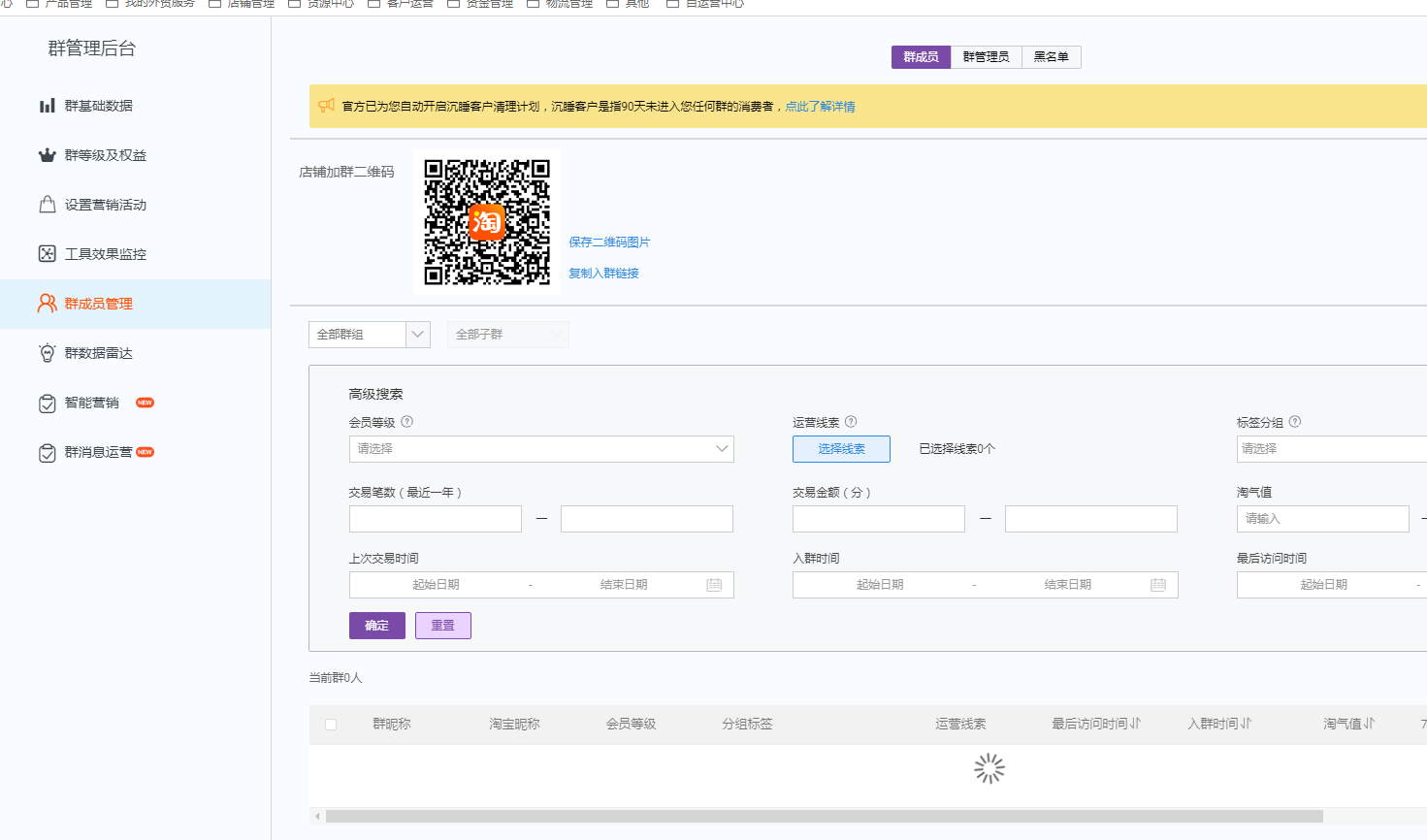Screen dimensions: 1427x840
Task: Sort by 入群时间 column
Action: click(1246, 724)
